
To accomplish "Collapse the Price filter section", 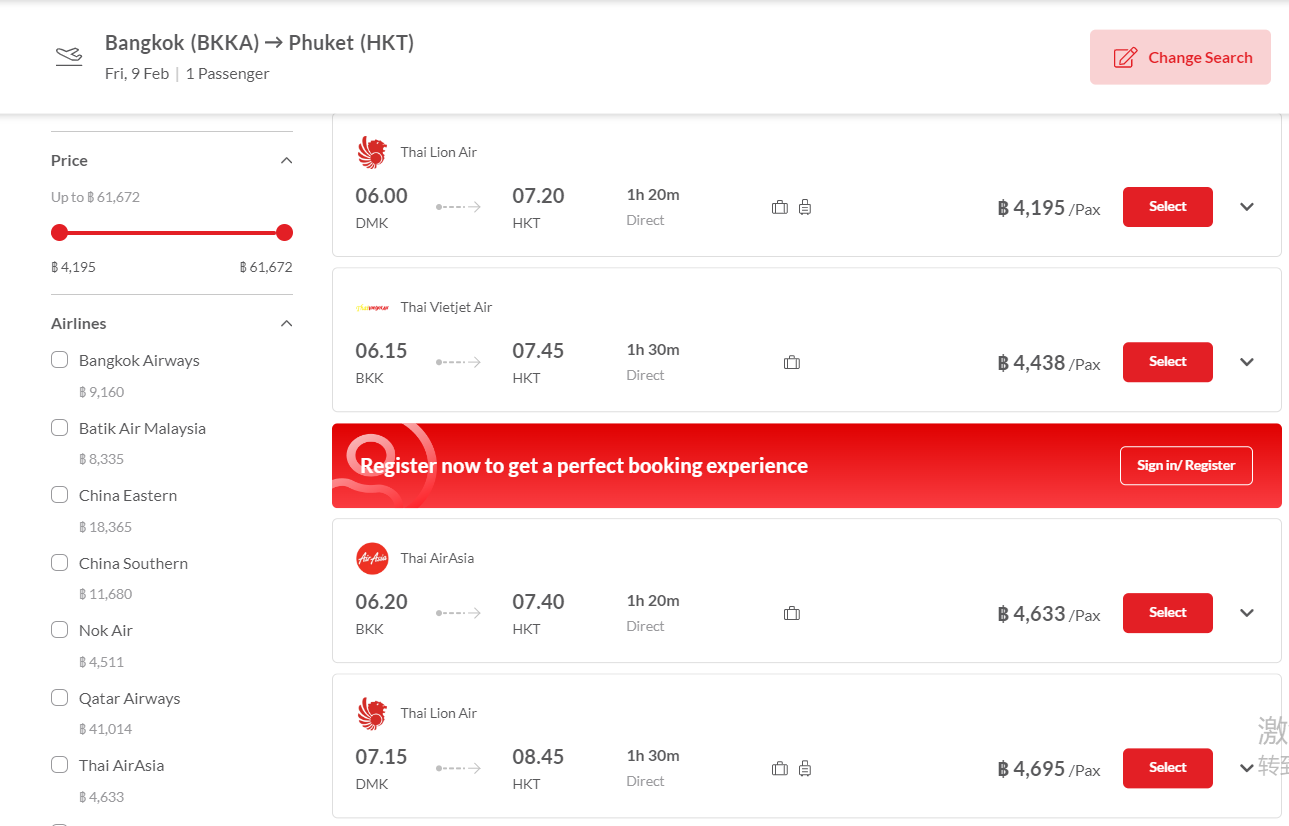I will click(x=286, y=161).
